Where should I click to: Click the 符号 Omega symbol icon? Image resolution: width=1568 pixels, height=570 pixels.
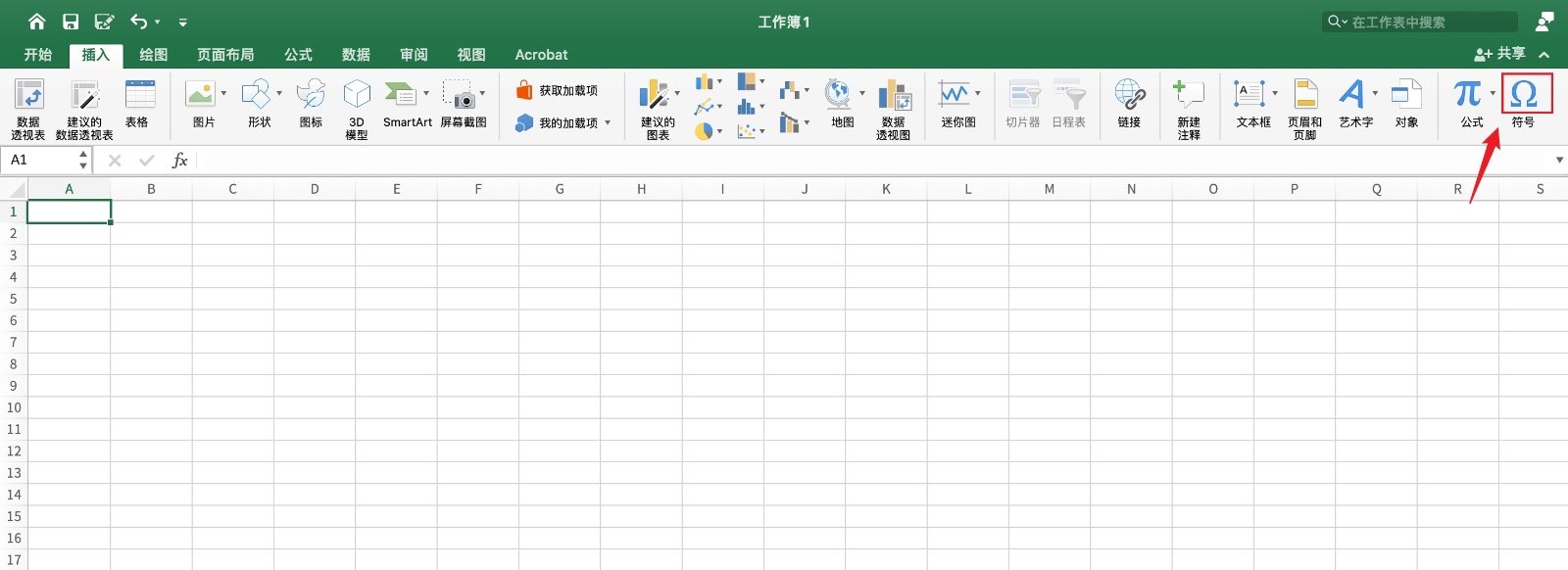coord(1524,95)
